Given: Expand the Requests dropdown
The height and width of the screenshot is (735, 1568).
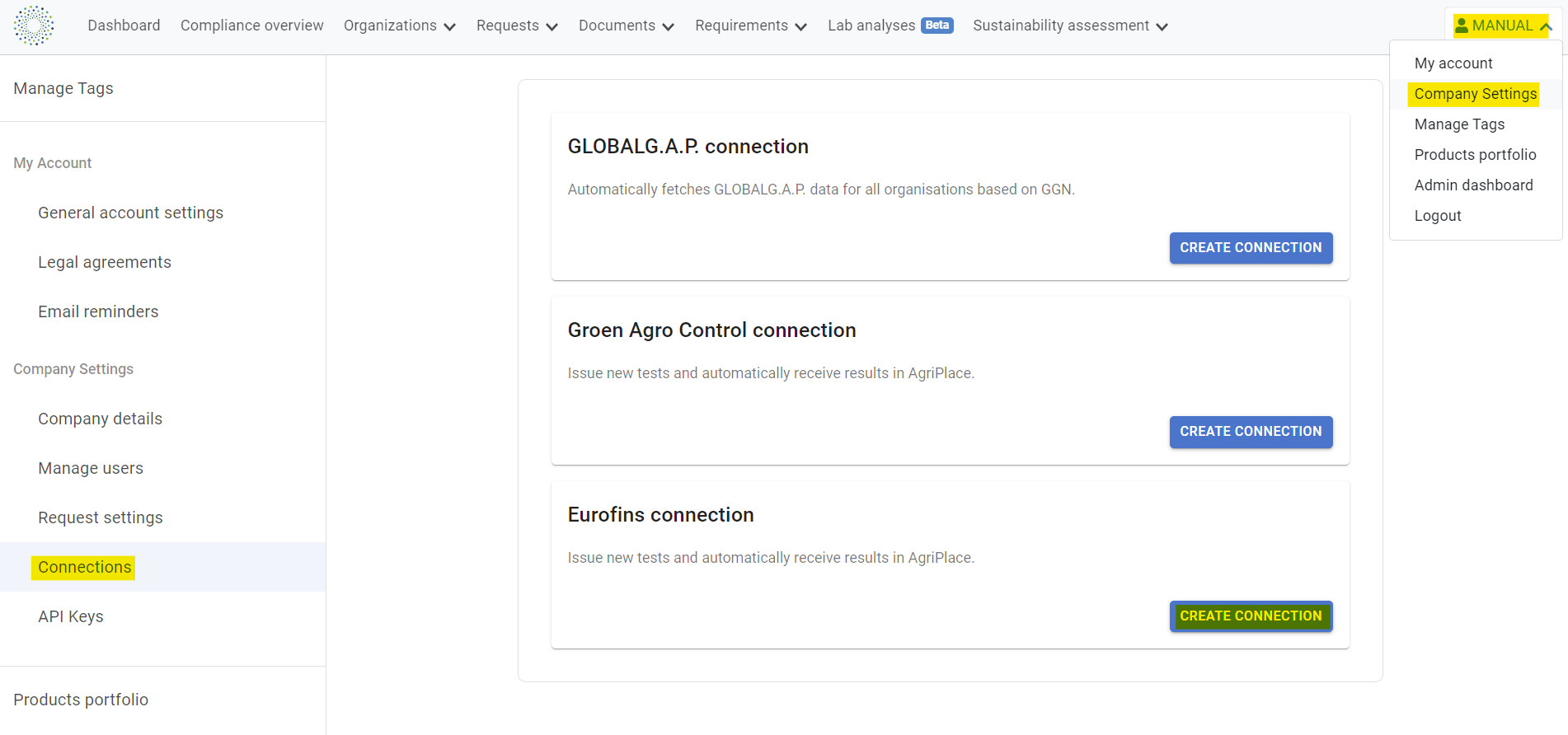Looking at the screenshot, I should (517, 26).
